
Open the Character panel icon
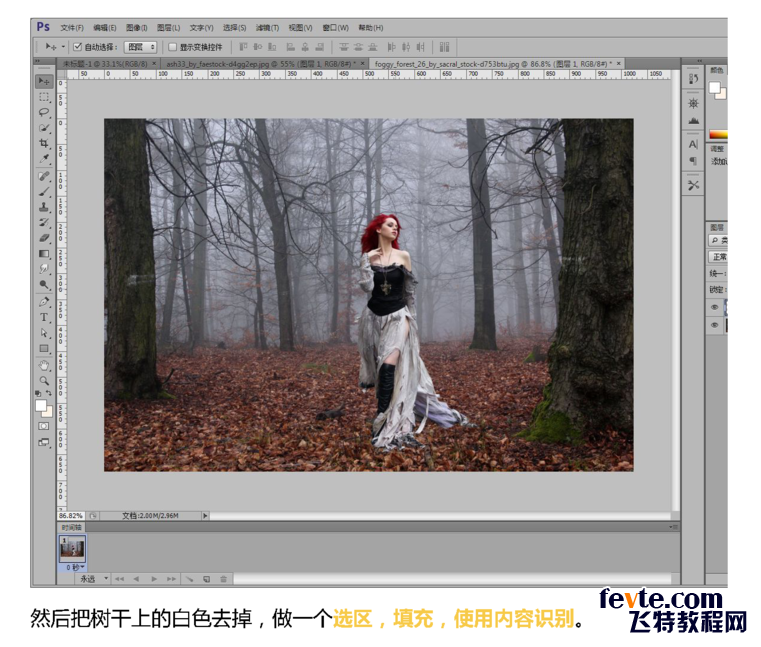(693, 144)
